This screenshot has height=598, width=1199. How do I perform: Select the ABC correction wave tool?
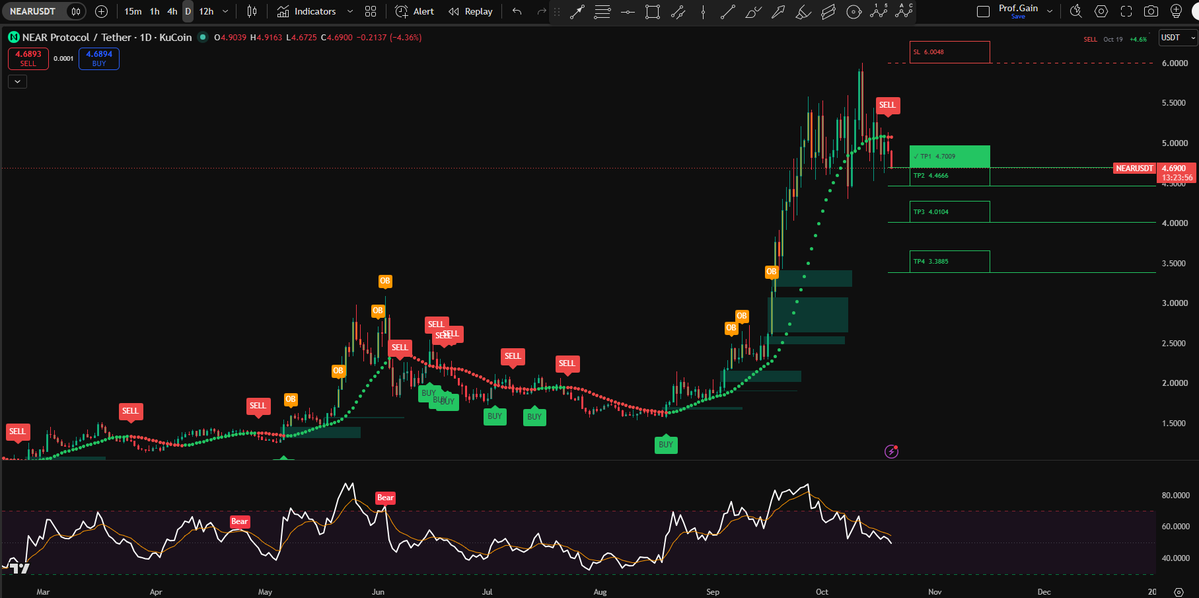905,11
